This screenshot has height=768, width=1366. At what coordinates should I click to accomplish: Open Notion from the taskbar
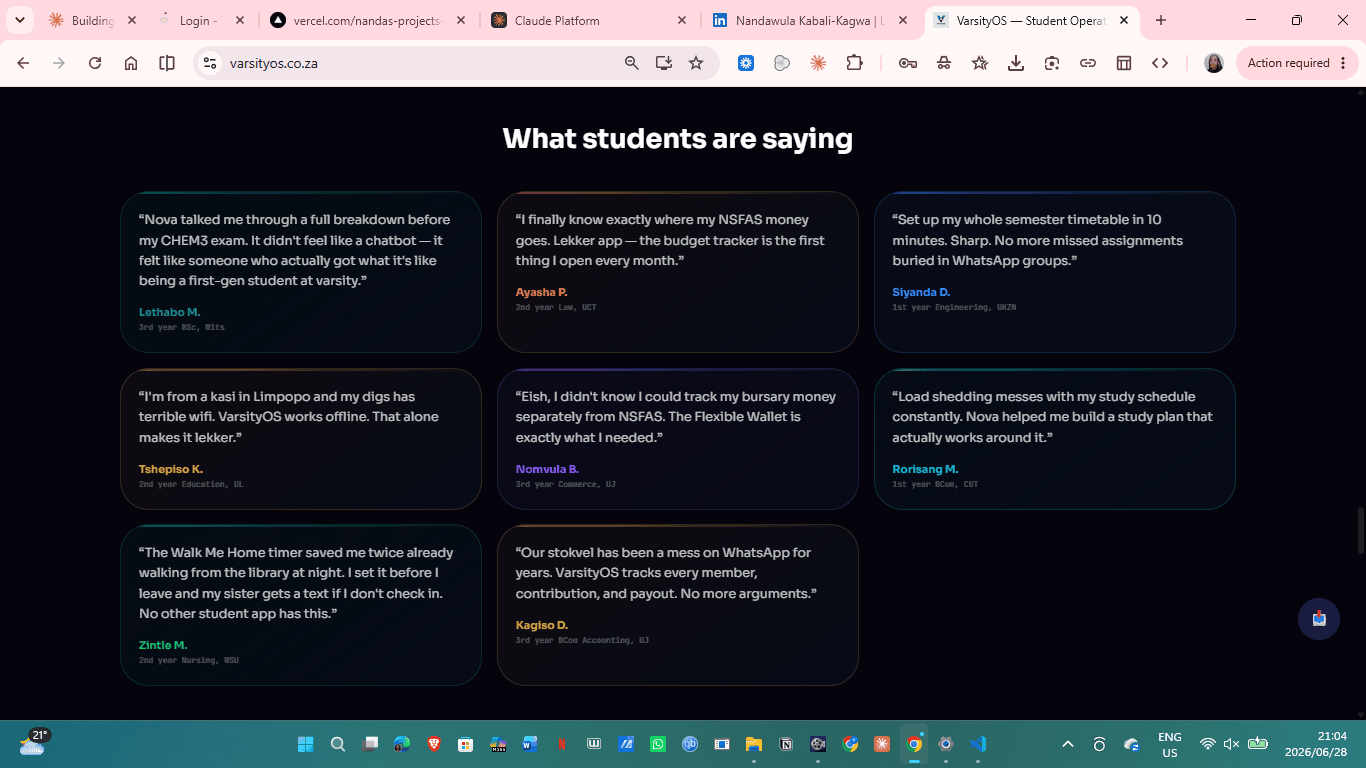(x=786, y=744)
